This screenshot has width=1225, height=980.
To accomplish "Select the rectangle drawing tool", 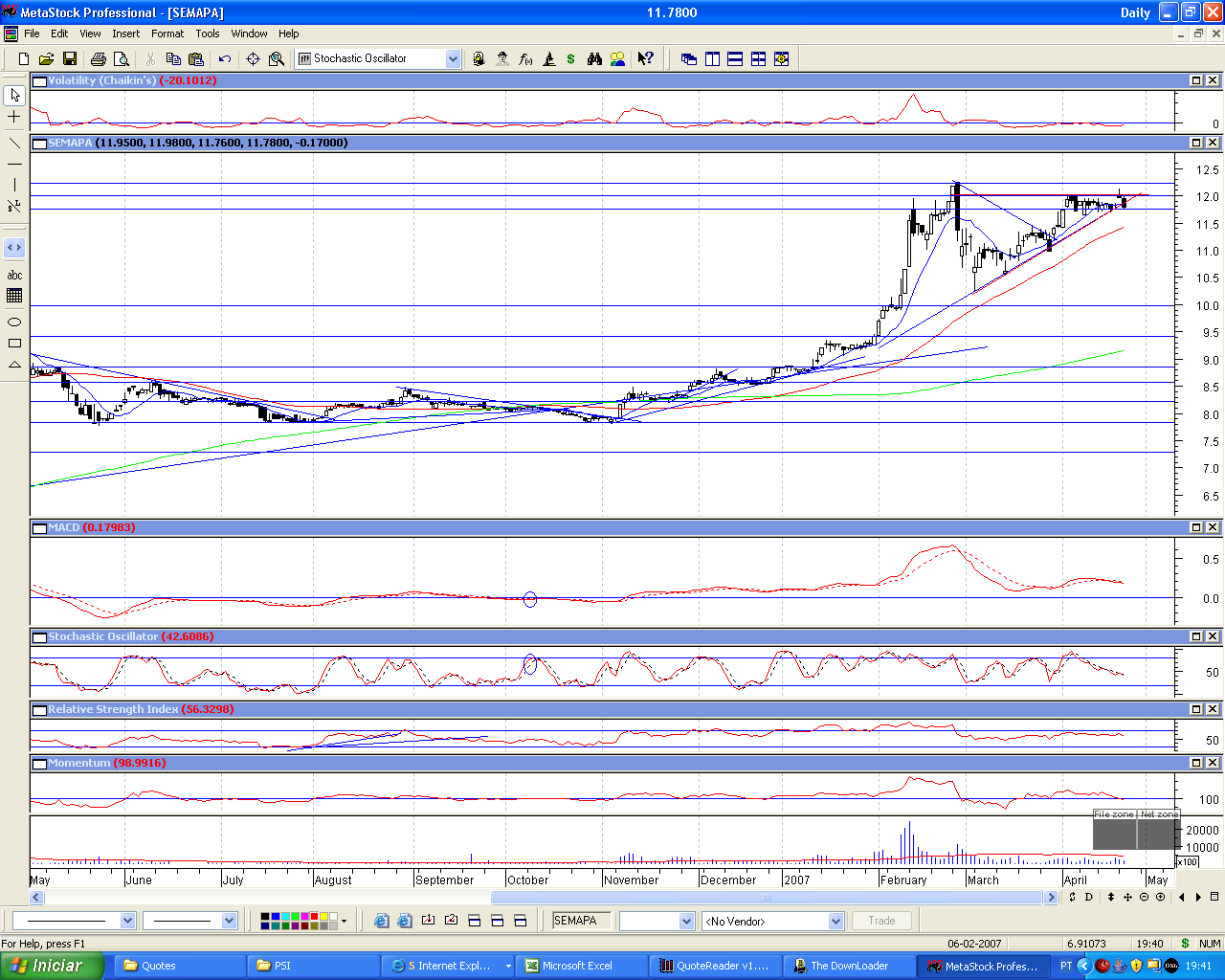I will 14,343.
